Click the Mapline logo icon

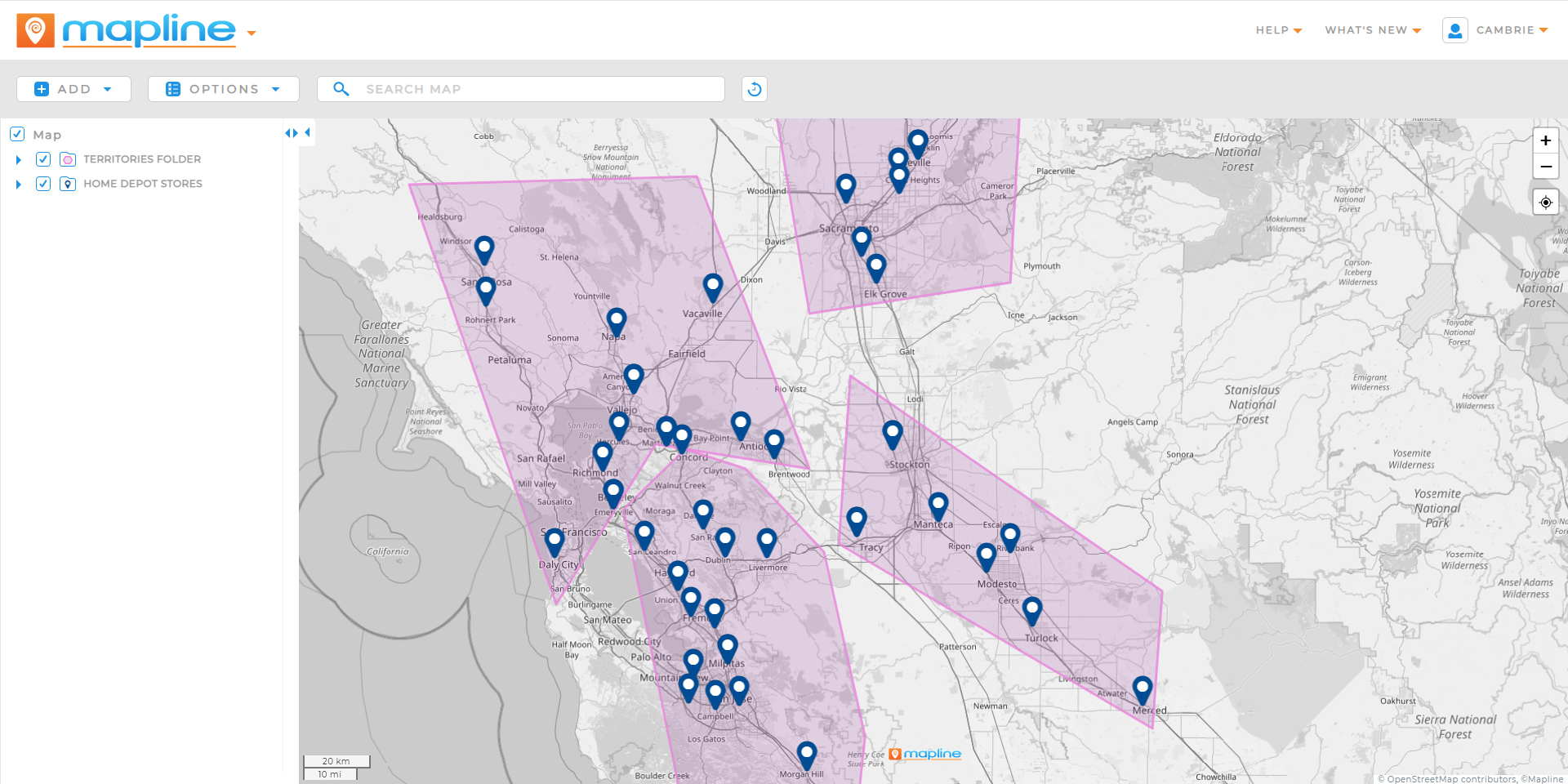click(35, 30)
